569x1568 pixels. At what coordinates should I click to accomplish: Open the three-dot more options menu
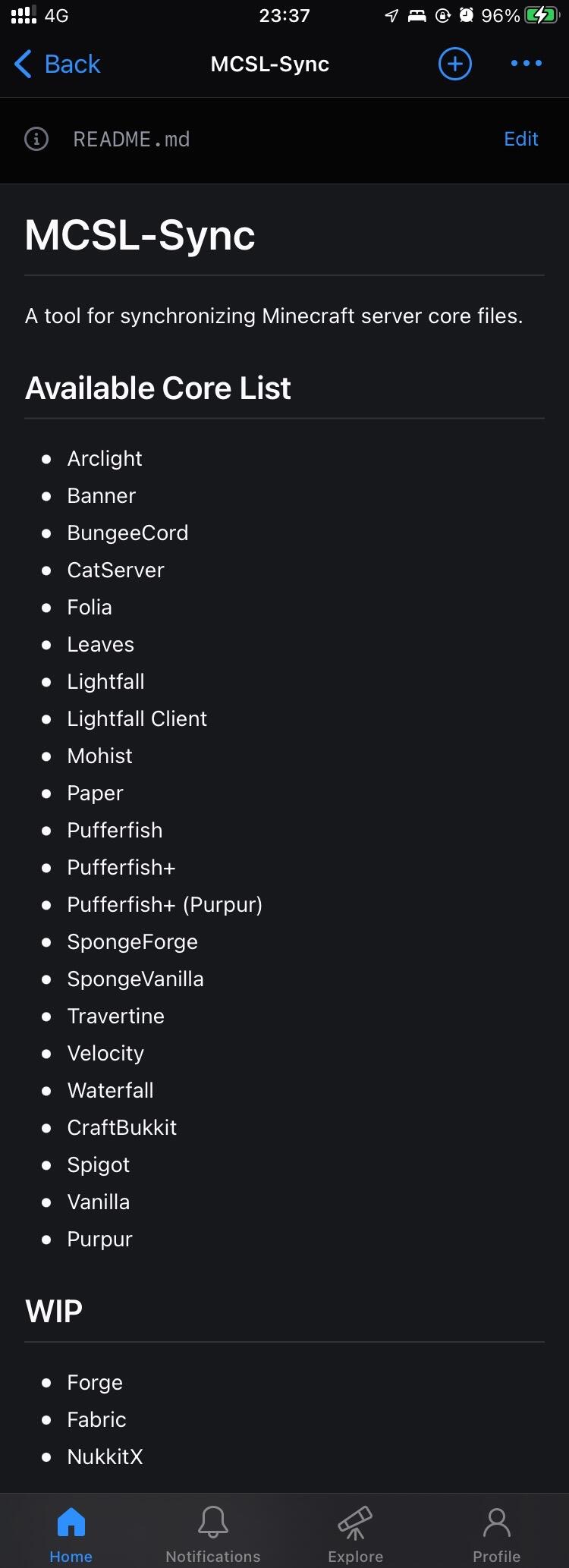tap(526, 64)
